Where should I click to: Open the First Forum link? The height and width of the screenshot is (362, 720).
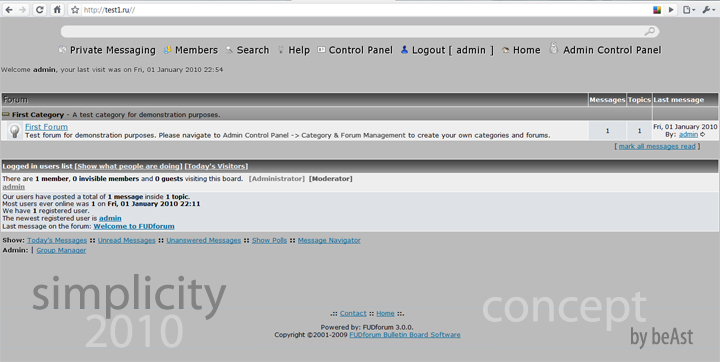pyautogui.click(x=46, y=127)
